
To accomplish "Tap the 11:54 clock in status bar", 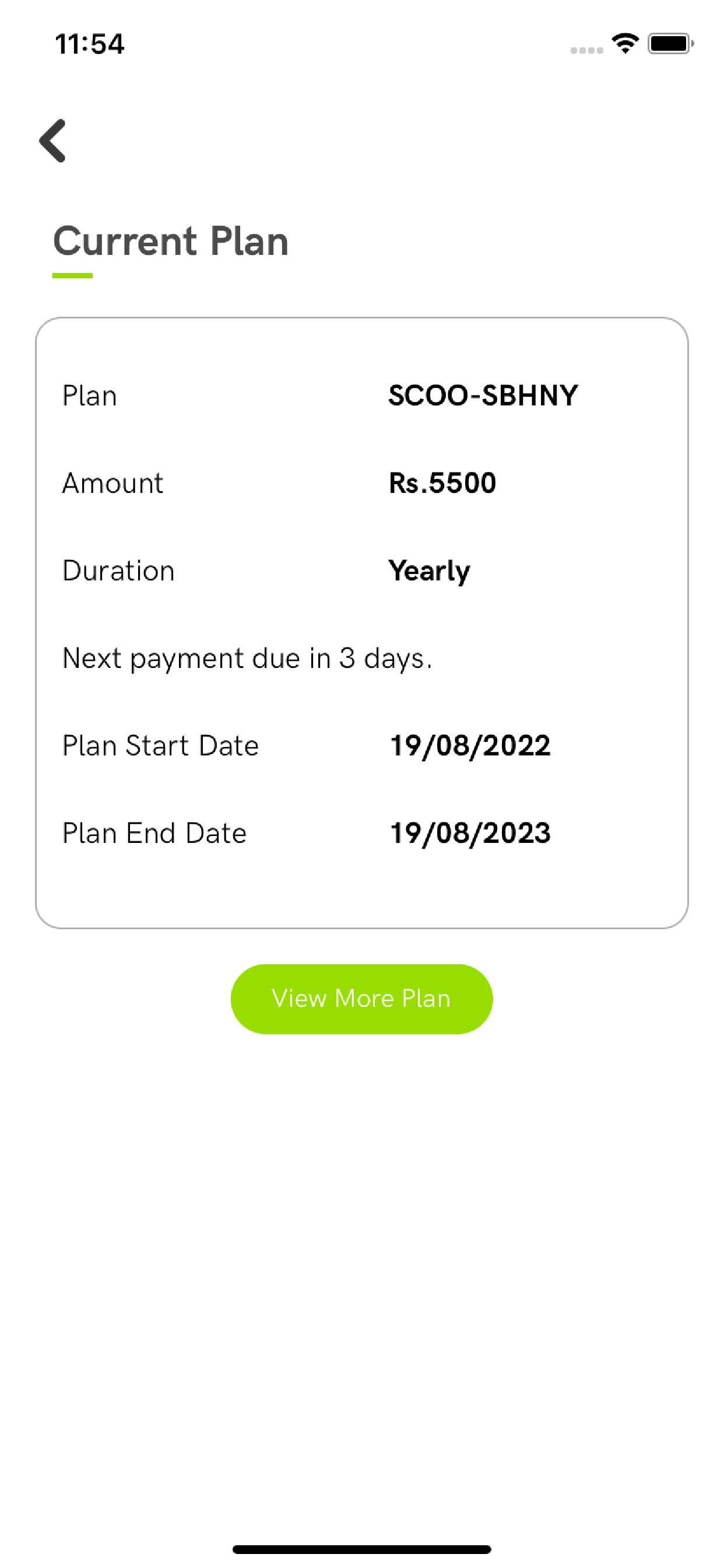I will point(90,44).
